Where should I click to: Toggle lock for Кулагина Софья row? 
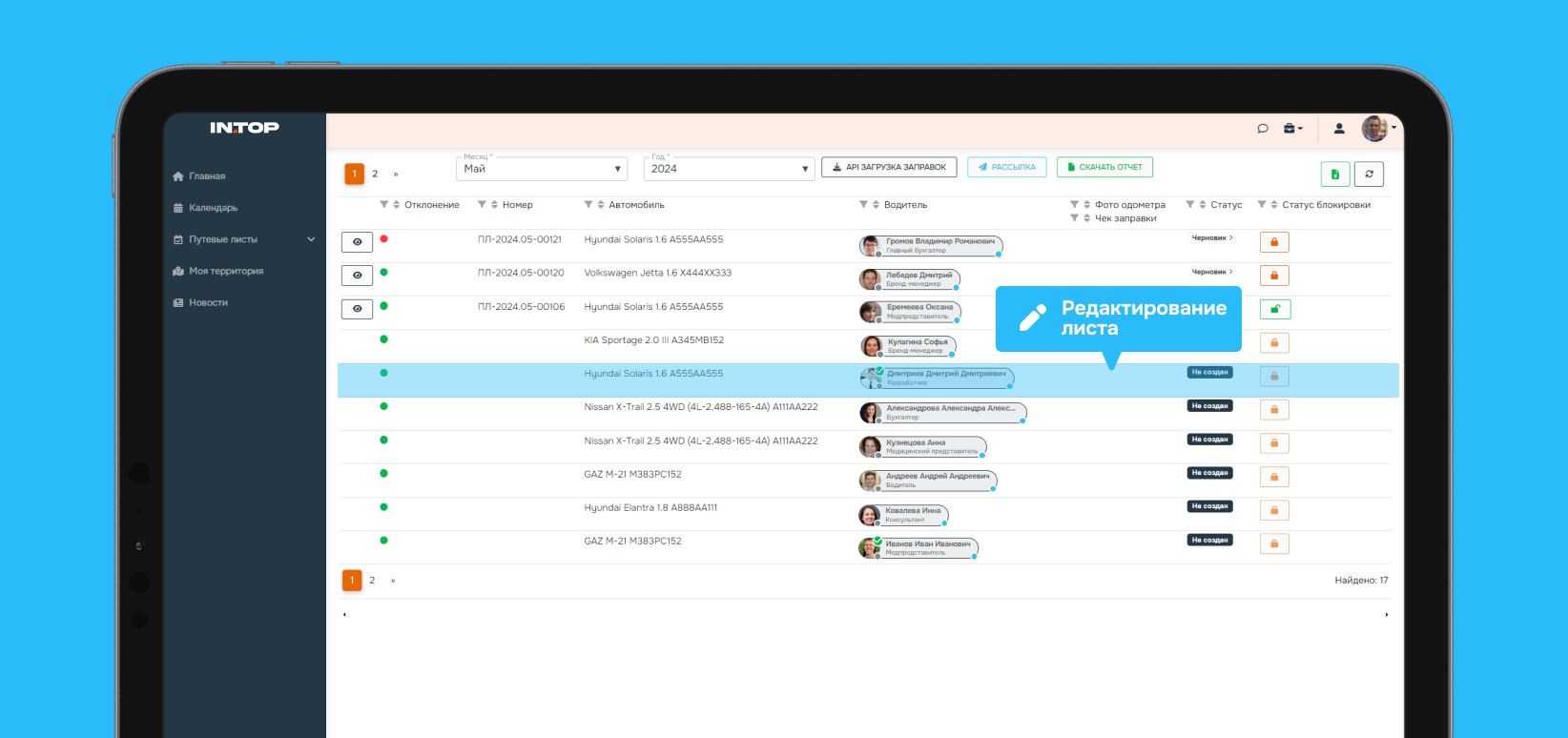(1274, 342)
